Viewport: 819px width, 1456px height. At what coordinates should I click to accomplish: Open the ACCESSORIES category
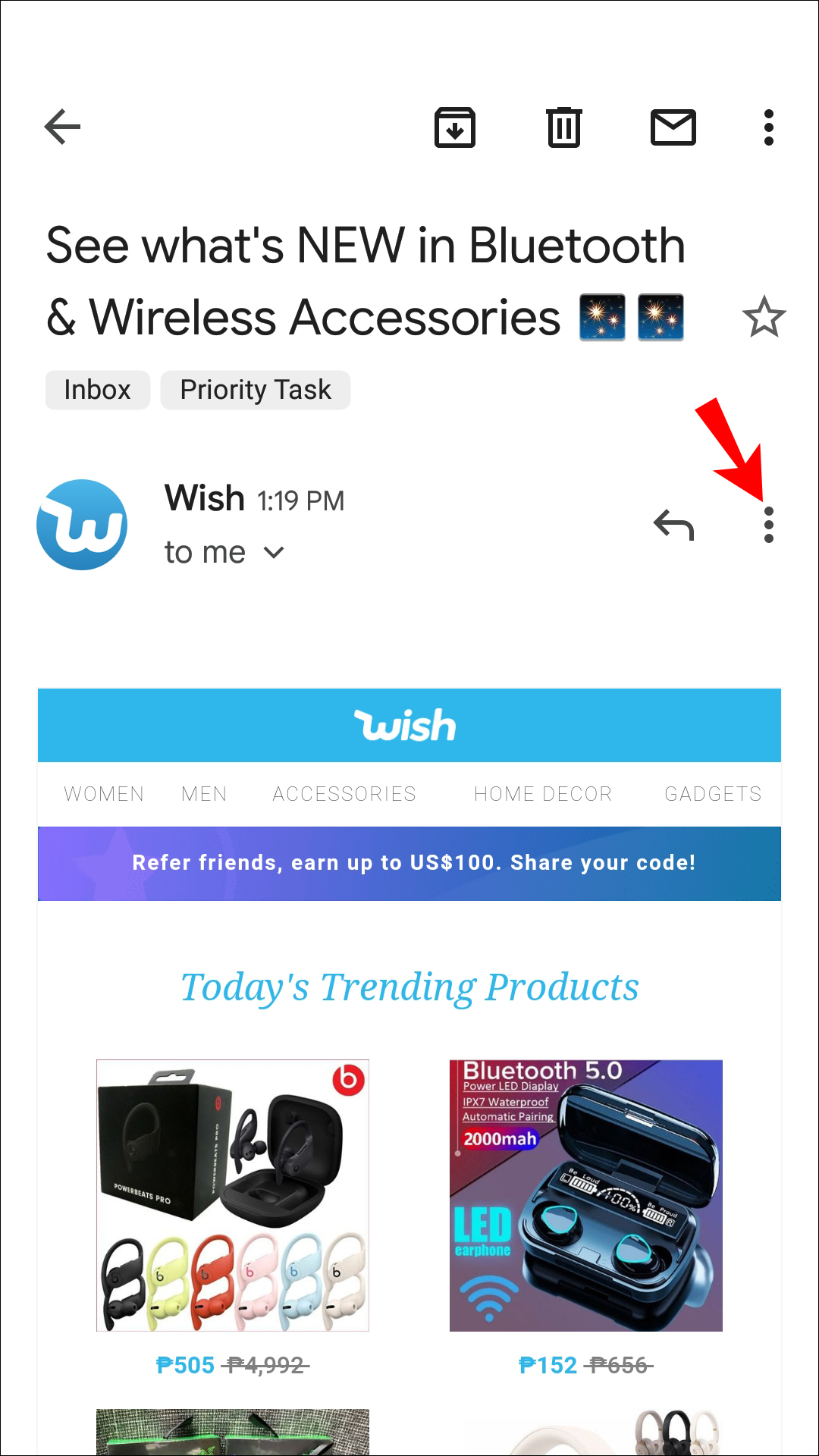coord(344,794)
